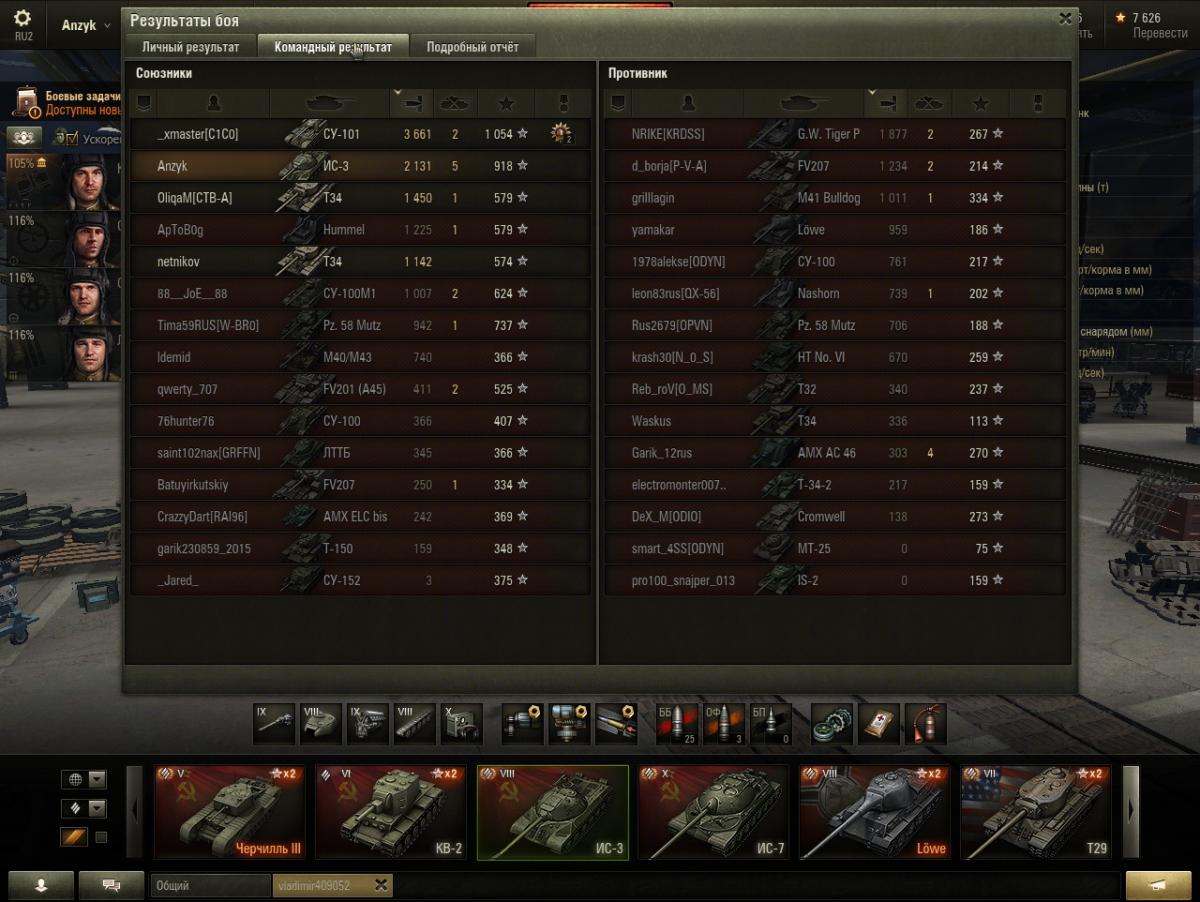The height and width of the screenshot is (902, 1200).
Task: Open the gun rammer equipment slot
Action: pyautogui.click(x=616, y=724)
